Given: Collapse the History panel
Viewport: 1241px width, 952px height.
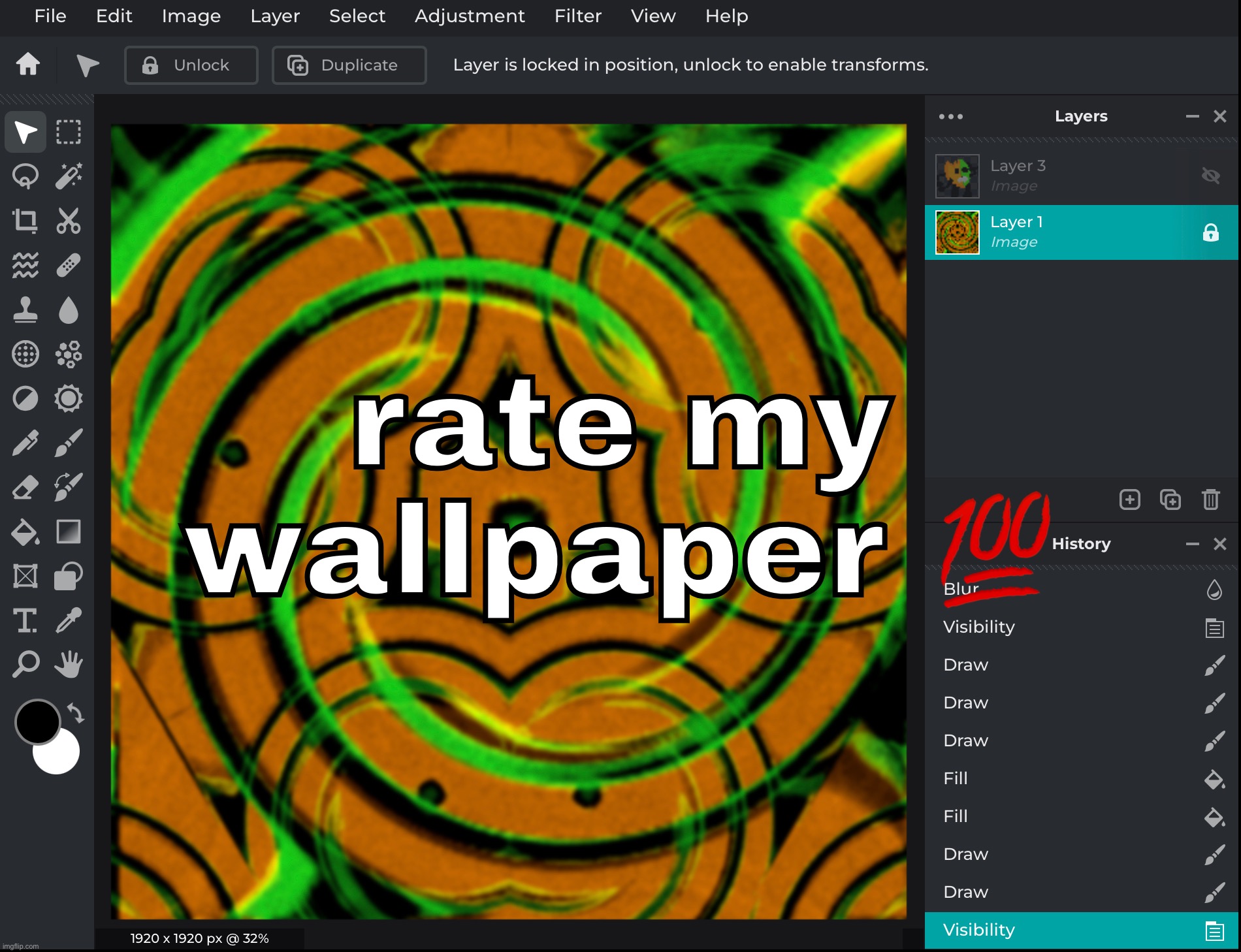Looking at the screenshot, I should (1193, 544).
